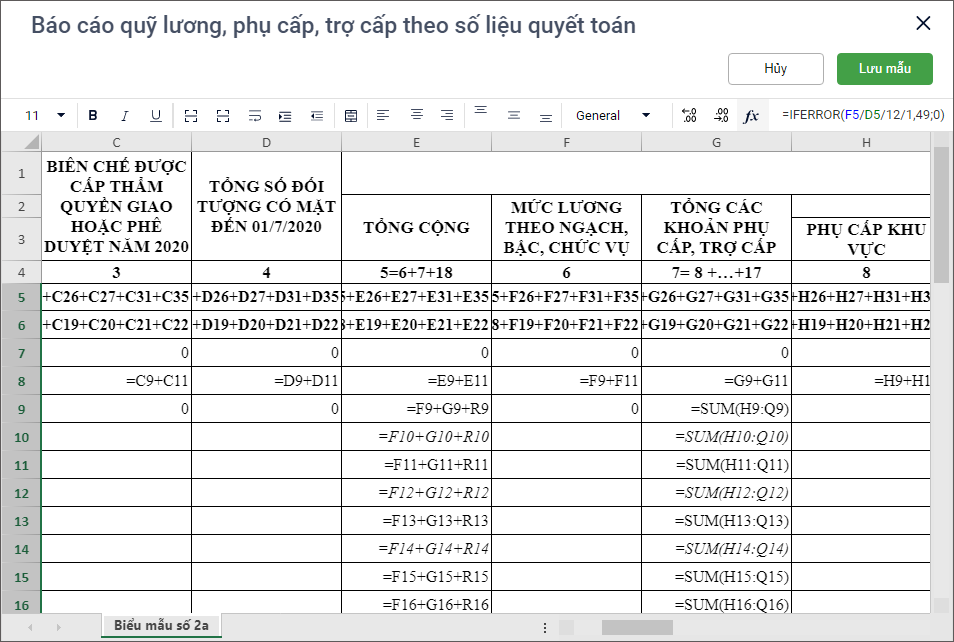Click the decrease indent icon
954x642 pixels.
point(317,116)
